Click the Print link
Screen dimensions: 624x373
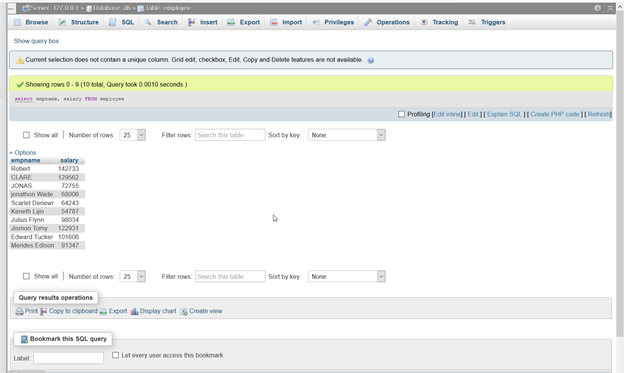click(x=31, y=311)
